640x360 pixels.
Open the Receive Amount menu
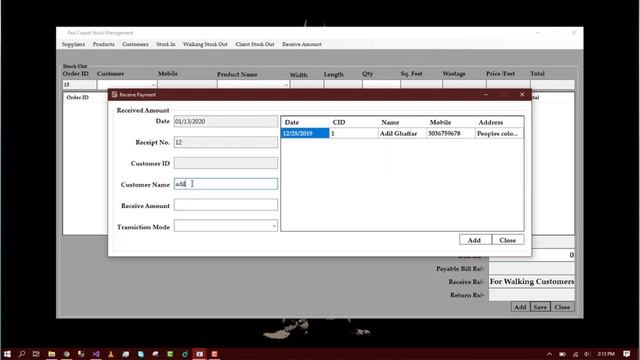tap(302, 44)
